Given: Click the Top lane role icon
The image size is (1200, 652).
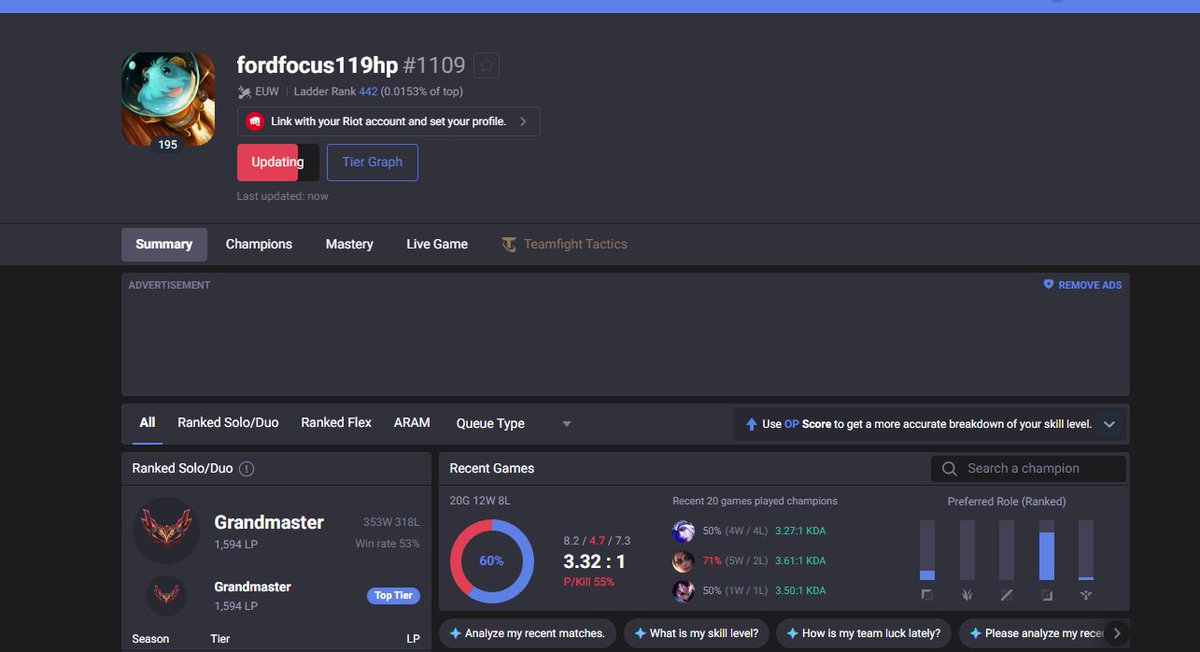Looking at the screenshot, I should (927, 595).
